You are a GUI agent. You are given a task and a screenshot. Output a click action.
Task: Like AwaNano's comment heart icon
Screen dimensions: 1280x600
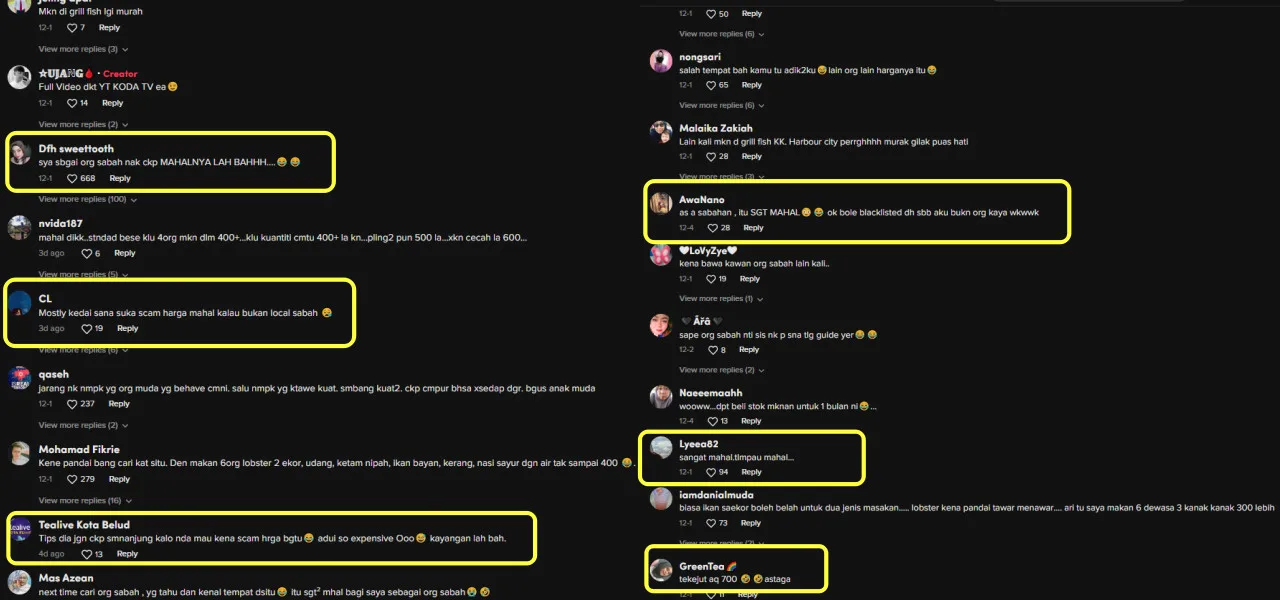point(712,228)
